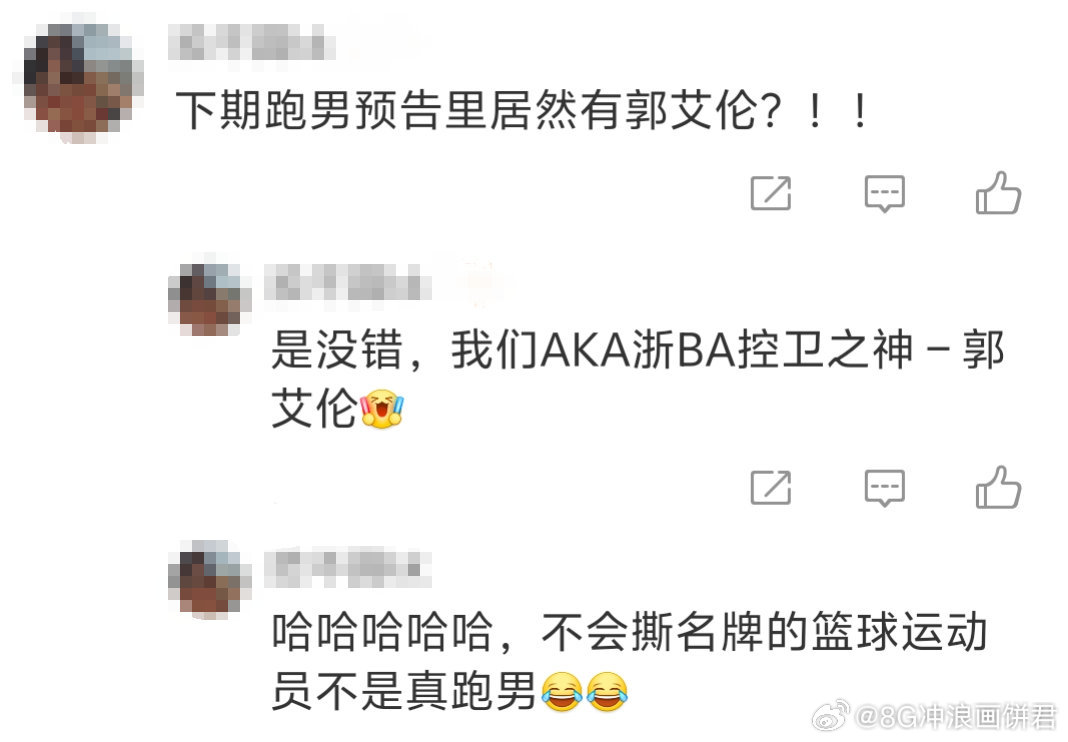The image size is (1068, 742).
Task: Click first tears-of-joy emoji after 真跑男
Action: [562, 691]
